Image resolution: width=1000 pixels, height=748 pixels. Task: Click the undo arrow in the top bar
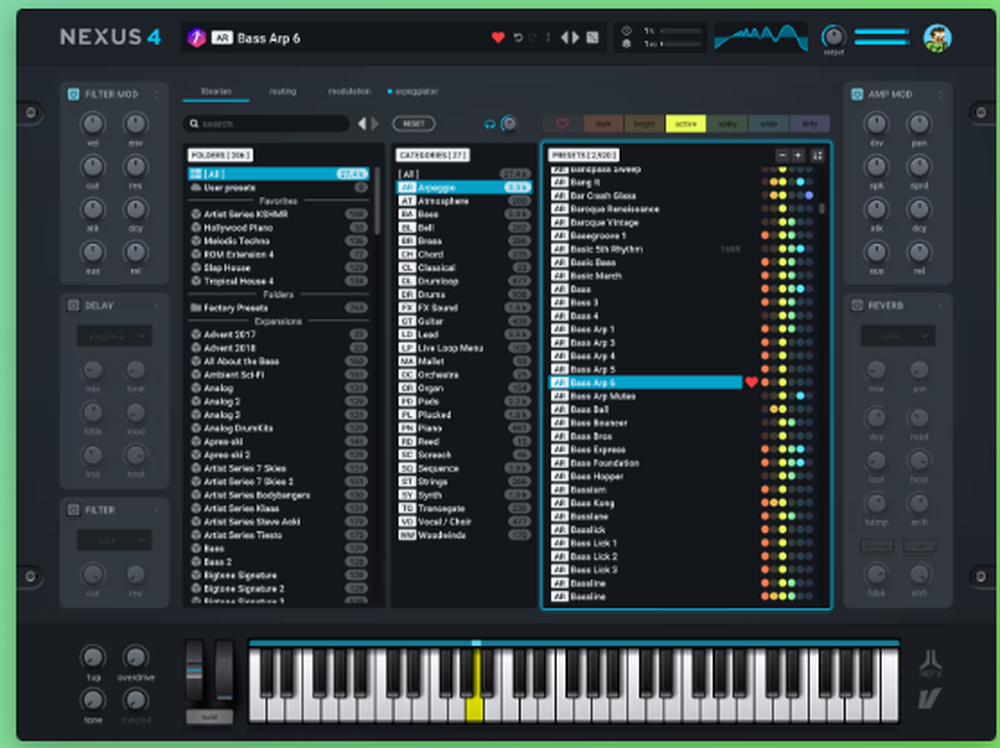(518, 38)
